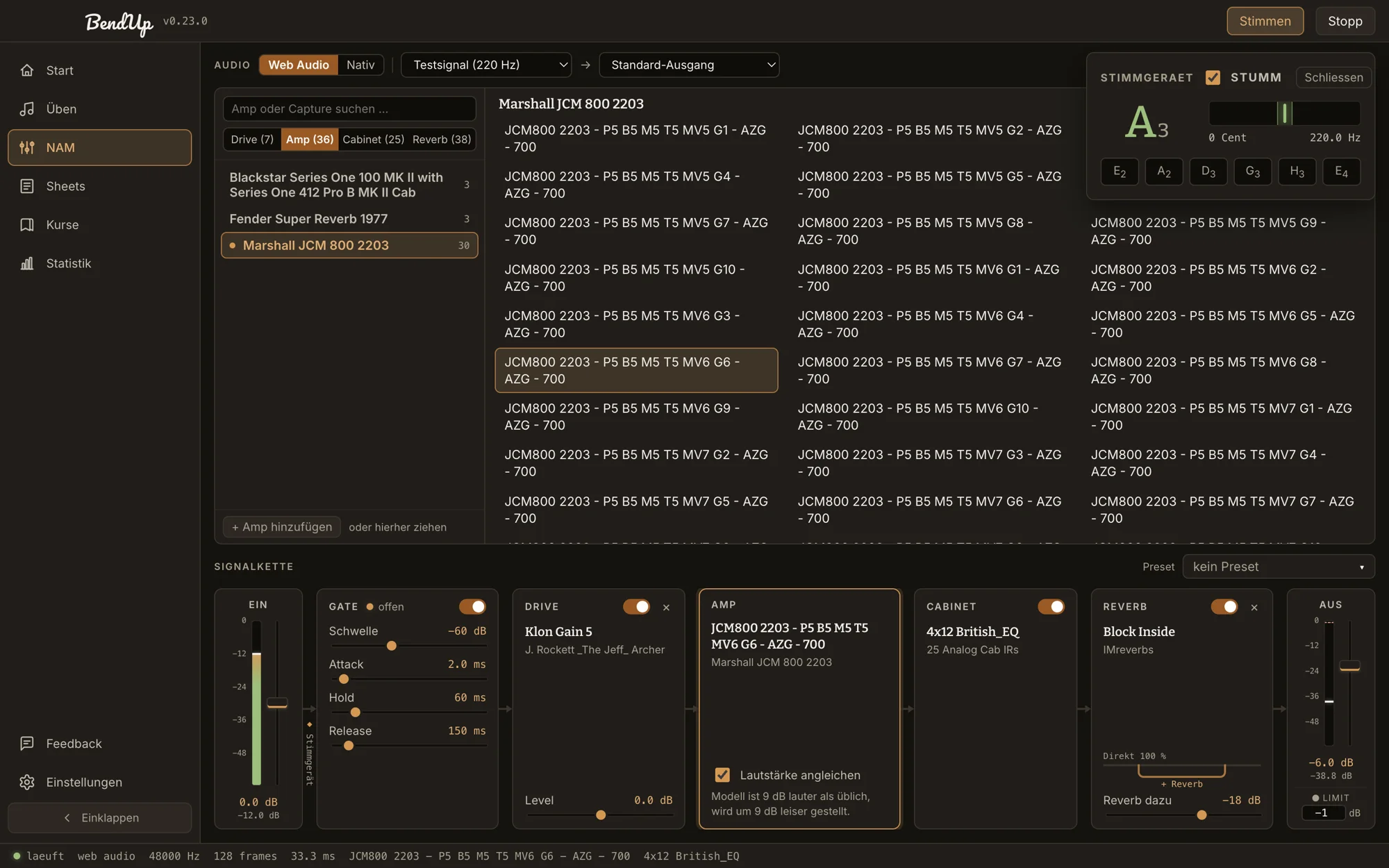Toggle the STUMM mute checkbox

(1213, 77)
